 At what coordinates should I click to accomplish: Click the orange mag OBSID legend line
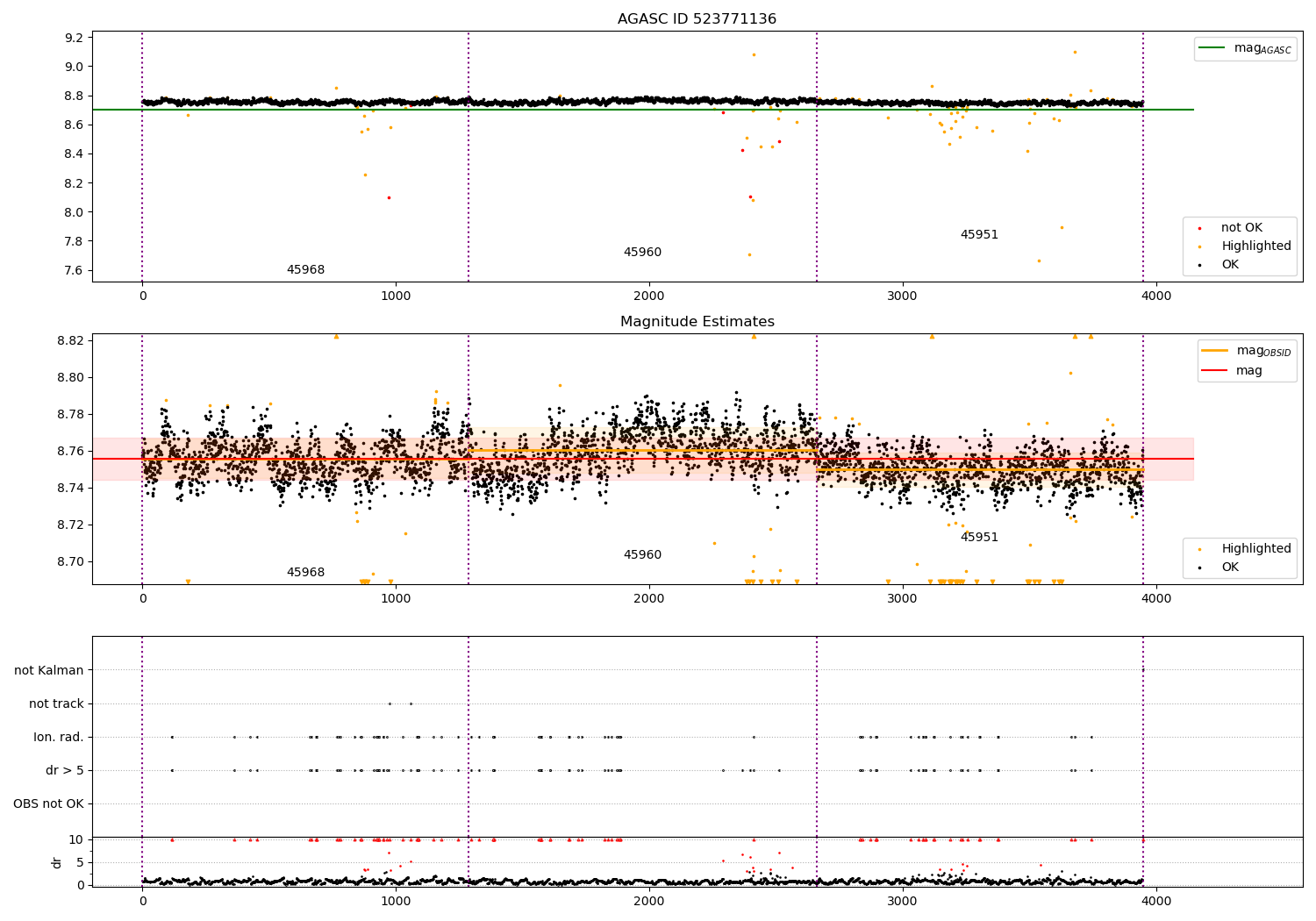pyautogui.click(x=1214, y=351)
